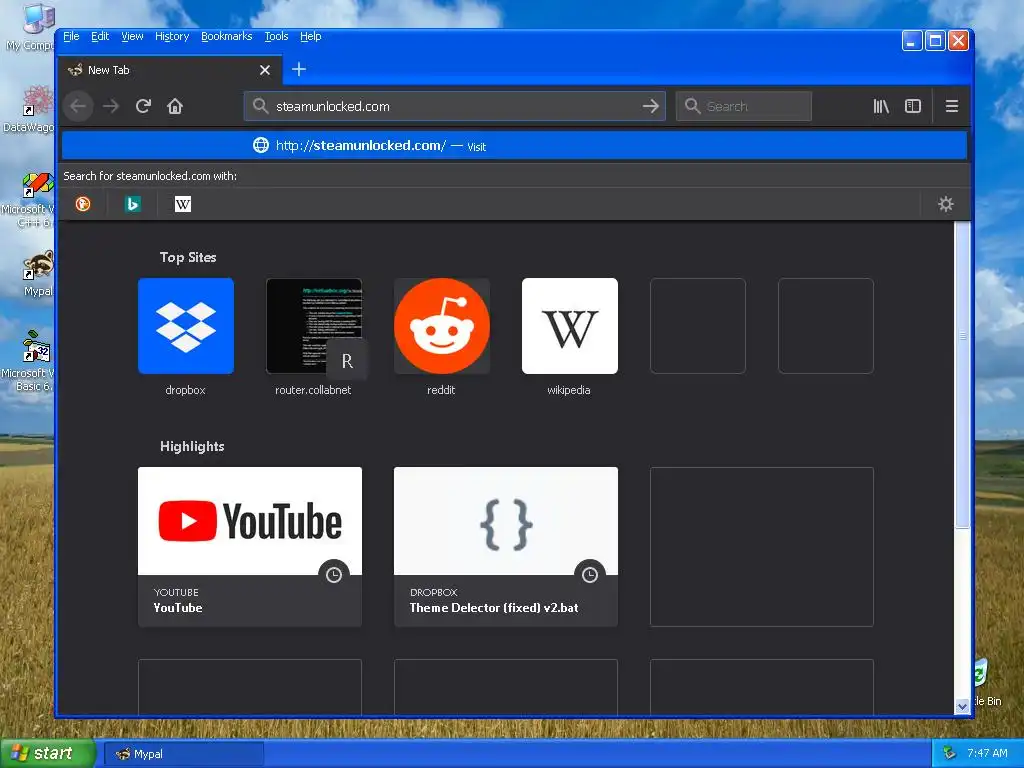The width and height of the screenshot is (1024, 768).
Task: Click the scroll down arrow of the page scrollbar
Action: (962, 707)
